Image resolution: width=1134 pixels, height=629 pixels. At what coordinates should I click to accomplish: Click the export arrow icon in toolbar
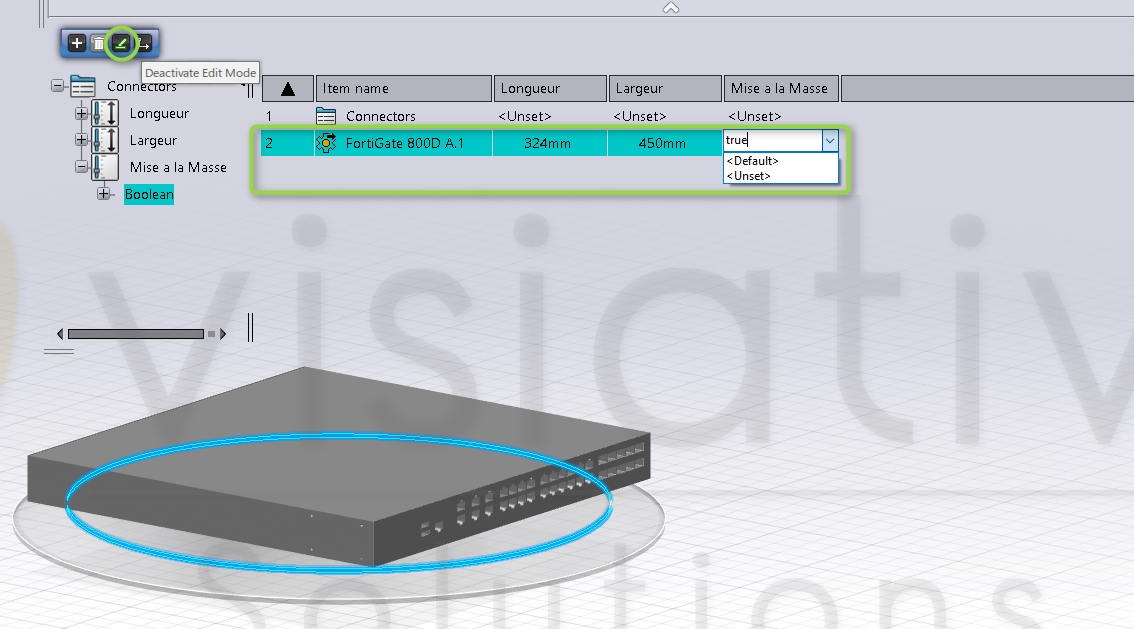coord(143,43)
